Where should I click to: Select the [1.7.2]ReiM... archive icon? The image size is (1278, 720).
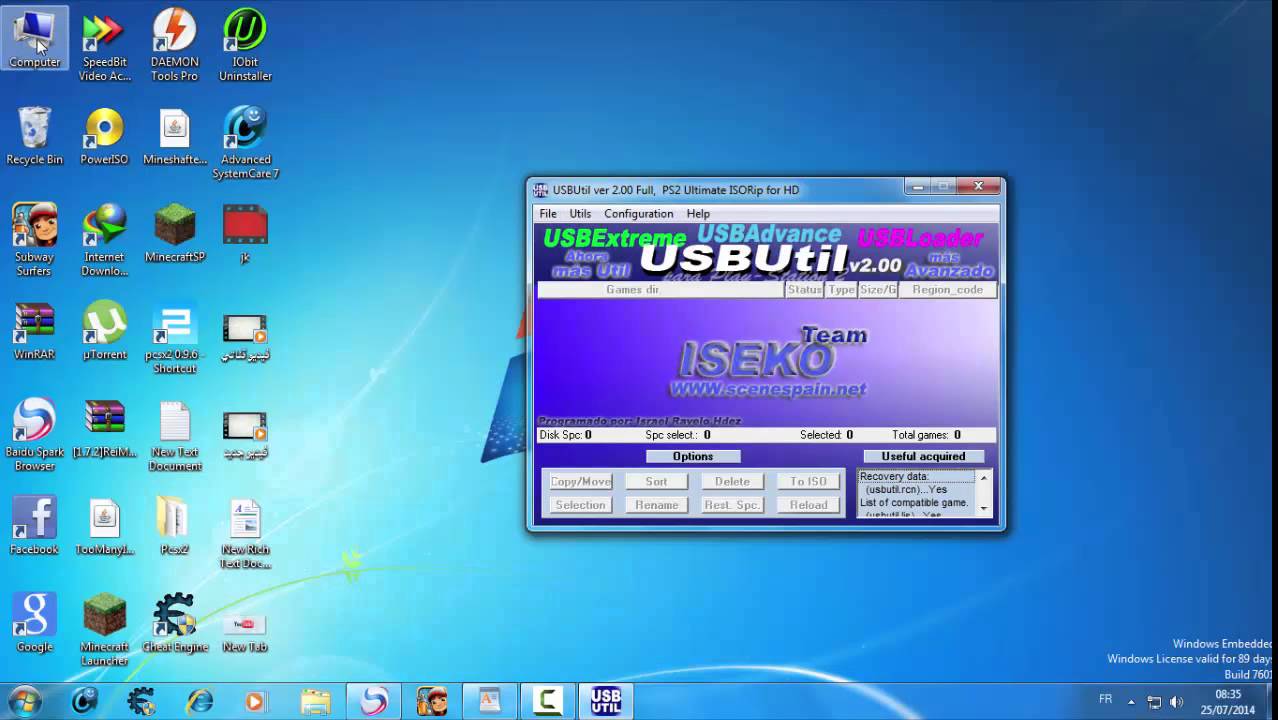click(105, 429)
